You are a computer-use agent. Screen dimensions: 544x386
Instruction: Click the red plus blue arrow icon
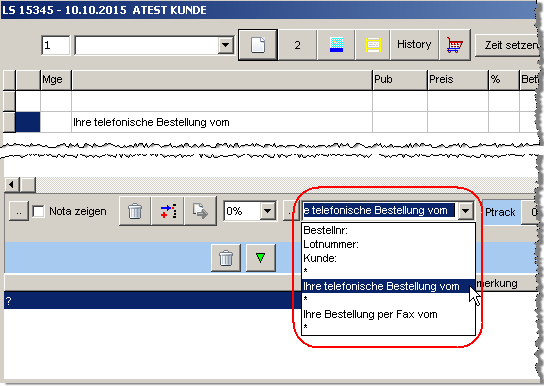pyautogui.click(x=168, y=211)
